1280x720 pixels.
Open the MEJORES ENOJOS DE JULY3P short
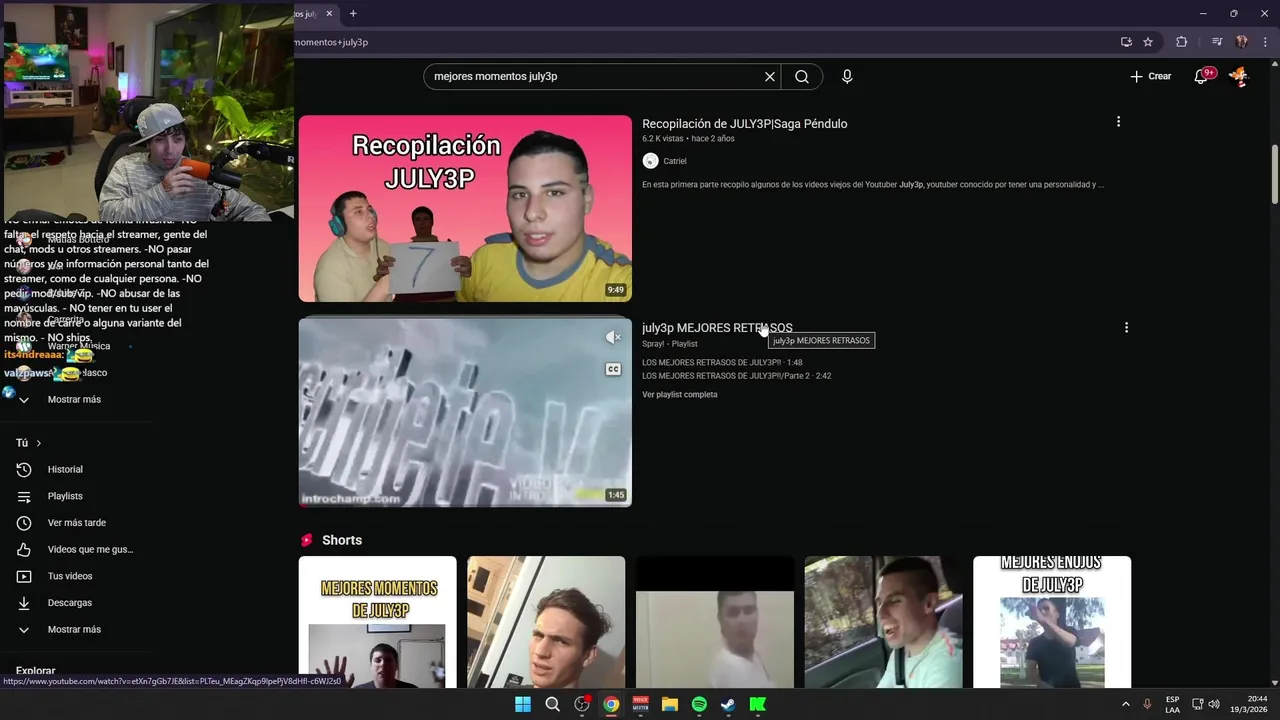pos(1052,622)
